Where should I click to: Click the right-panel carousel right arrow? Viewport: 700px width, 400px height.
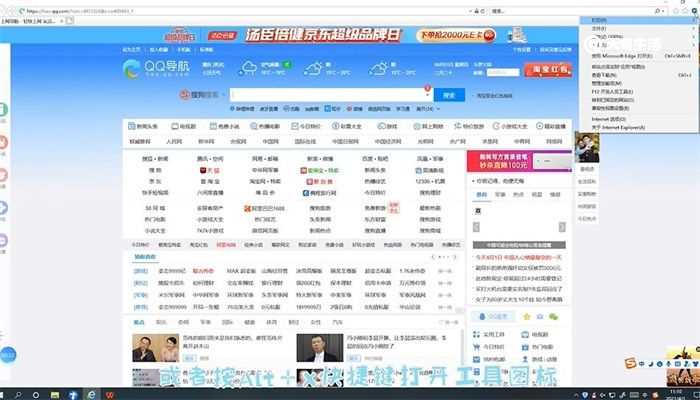pos(562,227)
